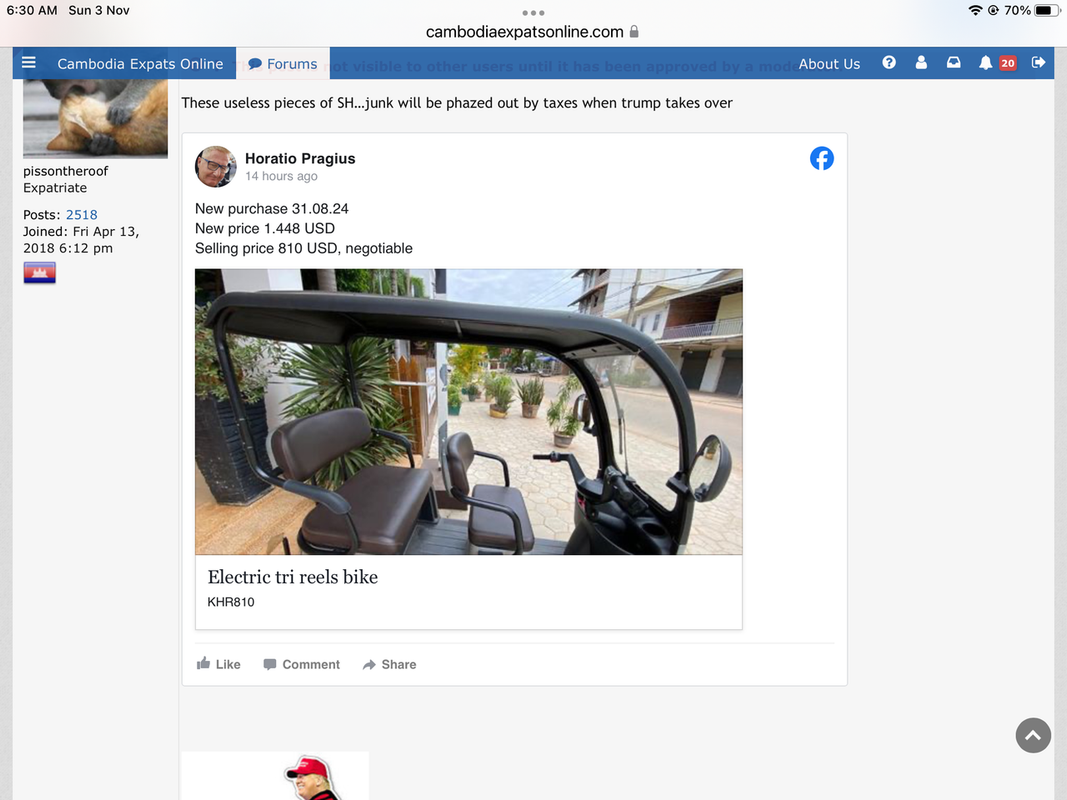
Task: Click the 'Selling price 810 USD, negotiable' text
Action: pos(303,248)
